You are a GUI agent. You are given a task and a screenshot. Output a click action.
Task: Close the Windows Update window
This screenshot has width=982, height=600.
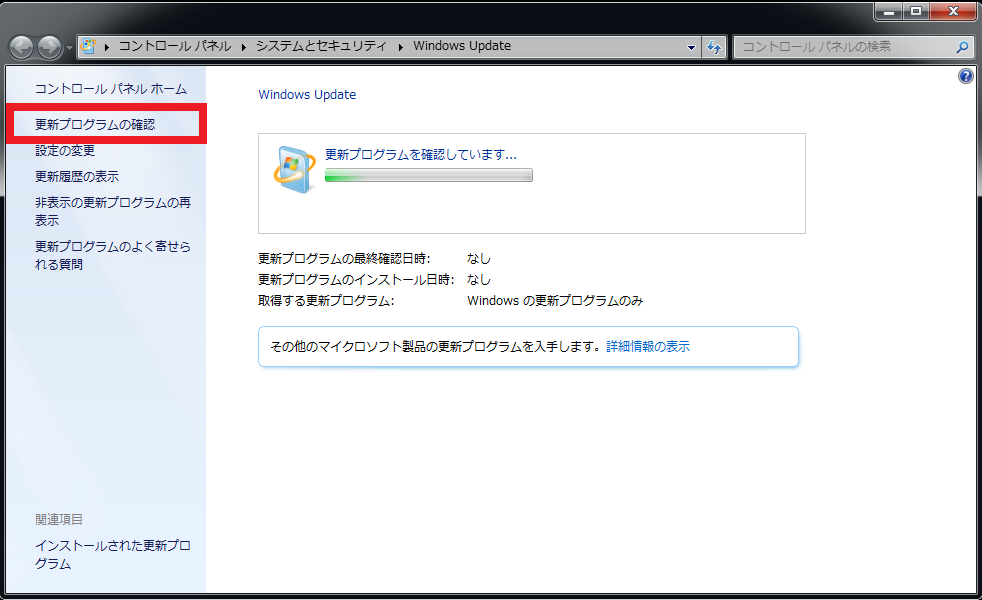coord(953,11)
